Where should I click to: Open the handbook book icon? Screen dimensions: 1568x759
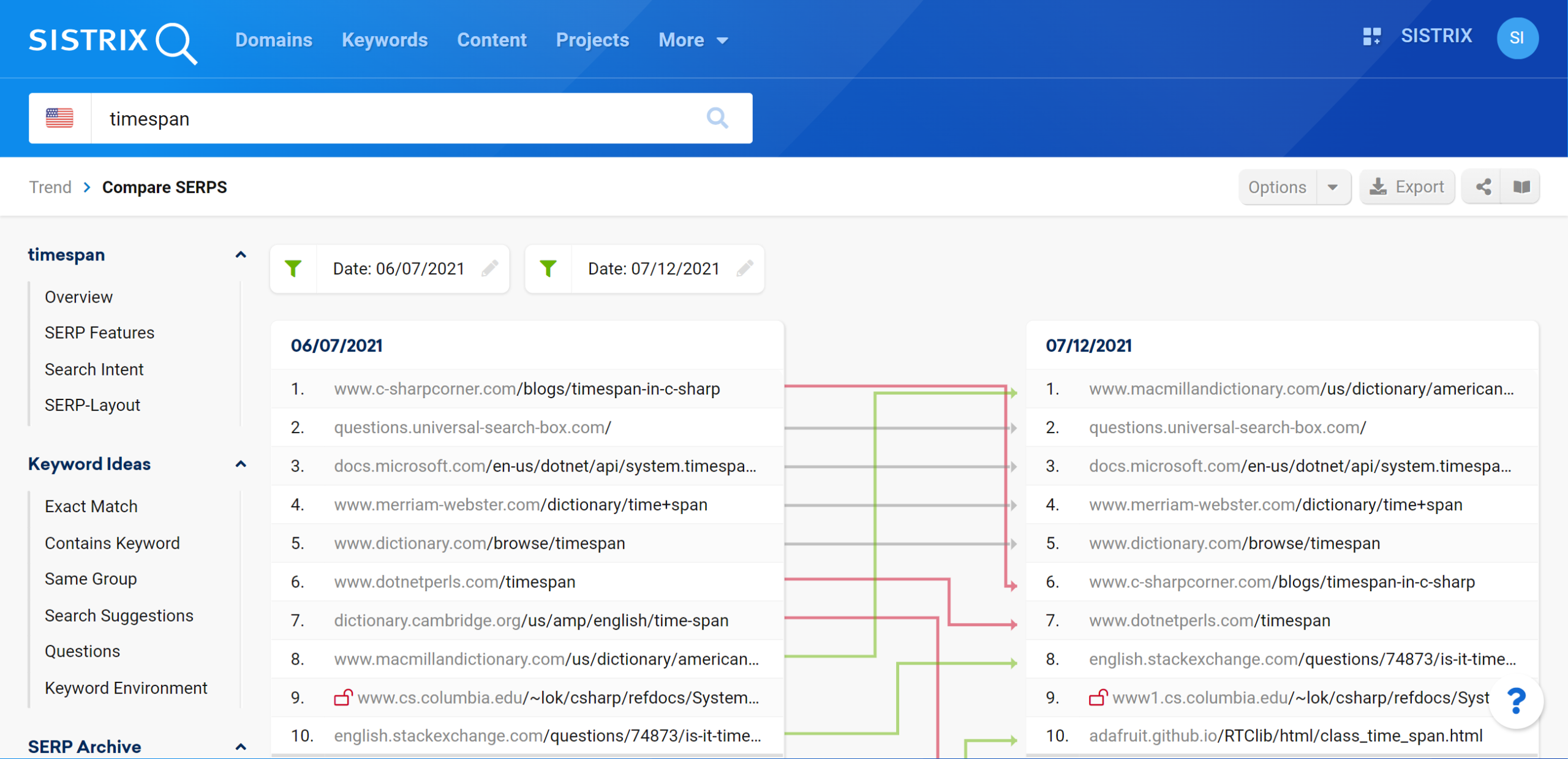point(1521,187)
